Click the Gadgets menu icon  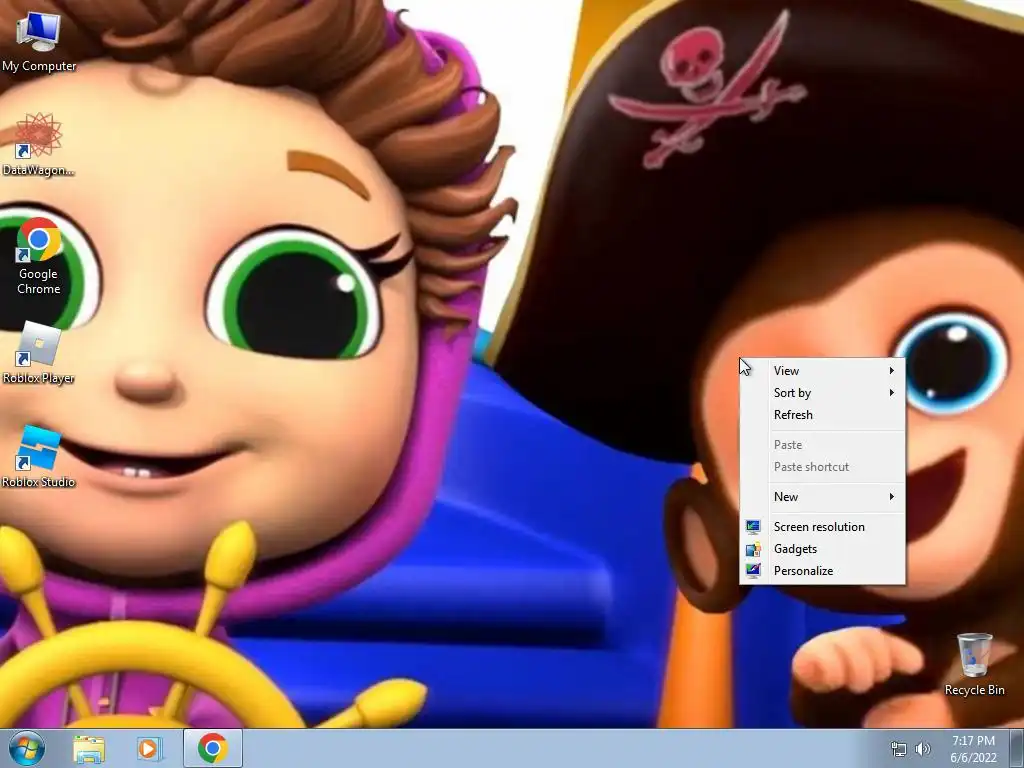pyautogui.click(x=753, y=549)
